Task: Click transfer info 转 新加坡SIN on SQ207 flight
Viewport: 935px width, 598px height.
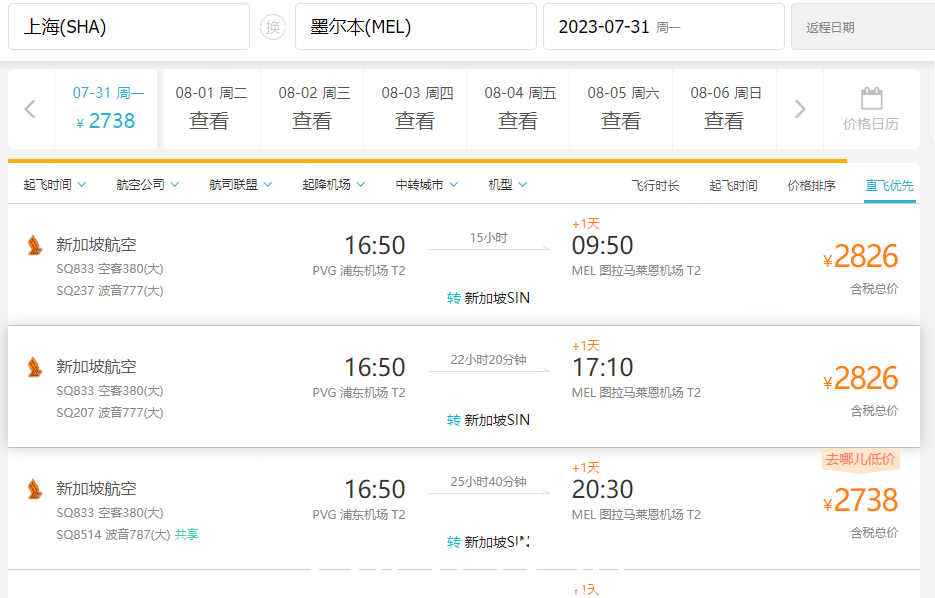Action: [x=488, y=420]
